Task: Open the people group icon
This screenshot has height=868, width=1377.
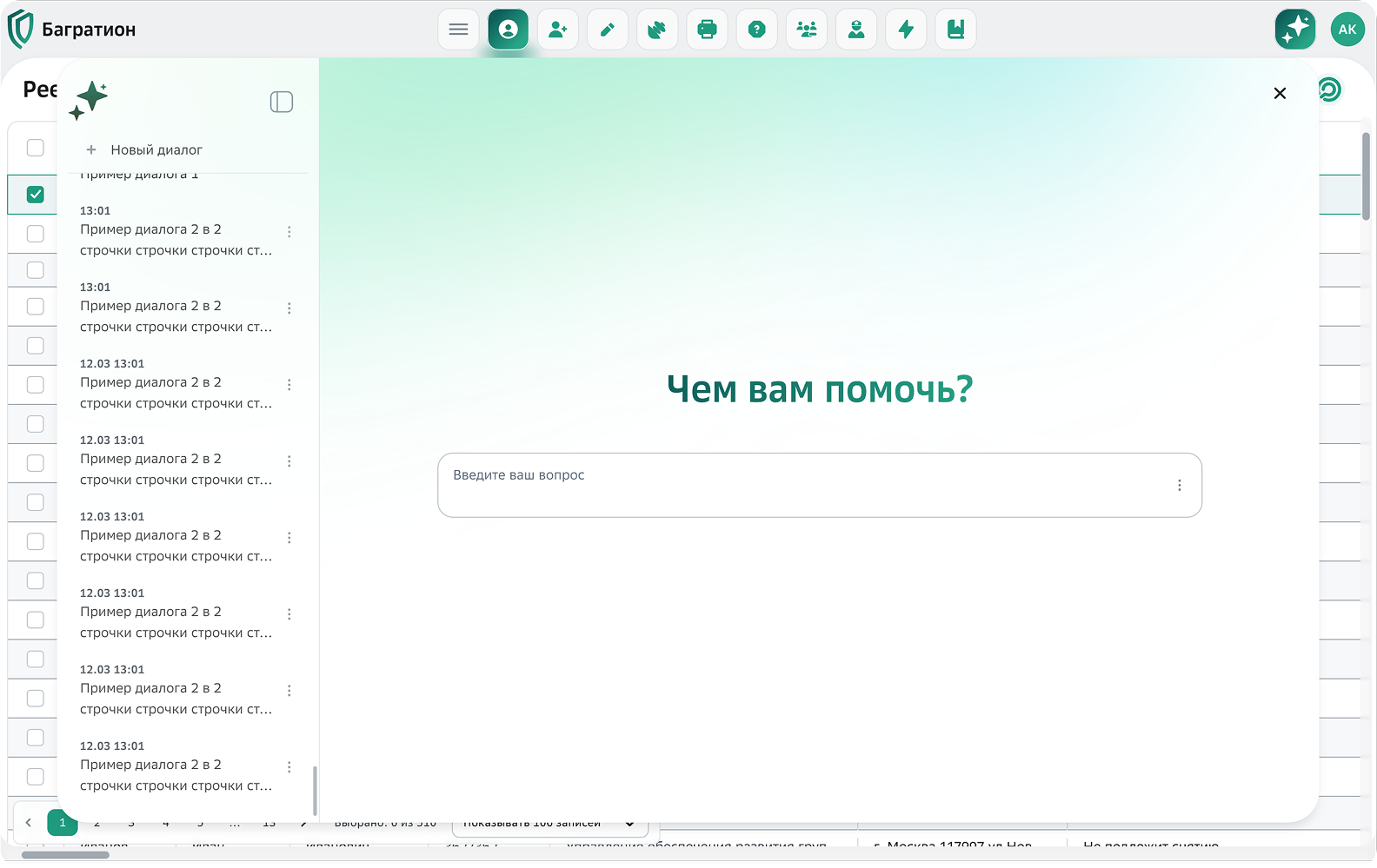Action: point(807,30)
